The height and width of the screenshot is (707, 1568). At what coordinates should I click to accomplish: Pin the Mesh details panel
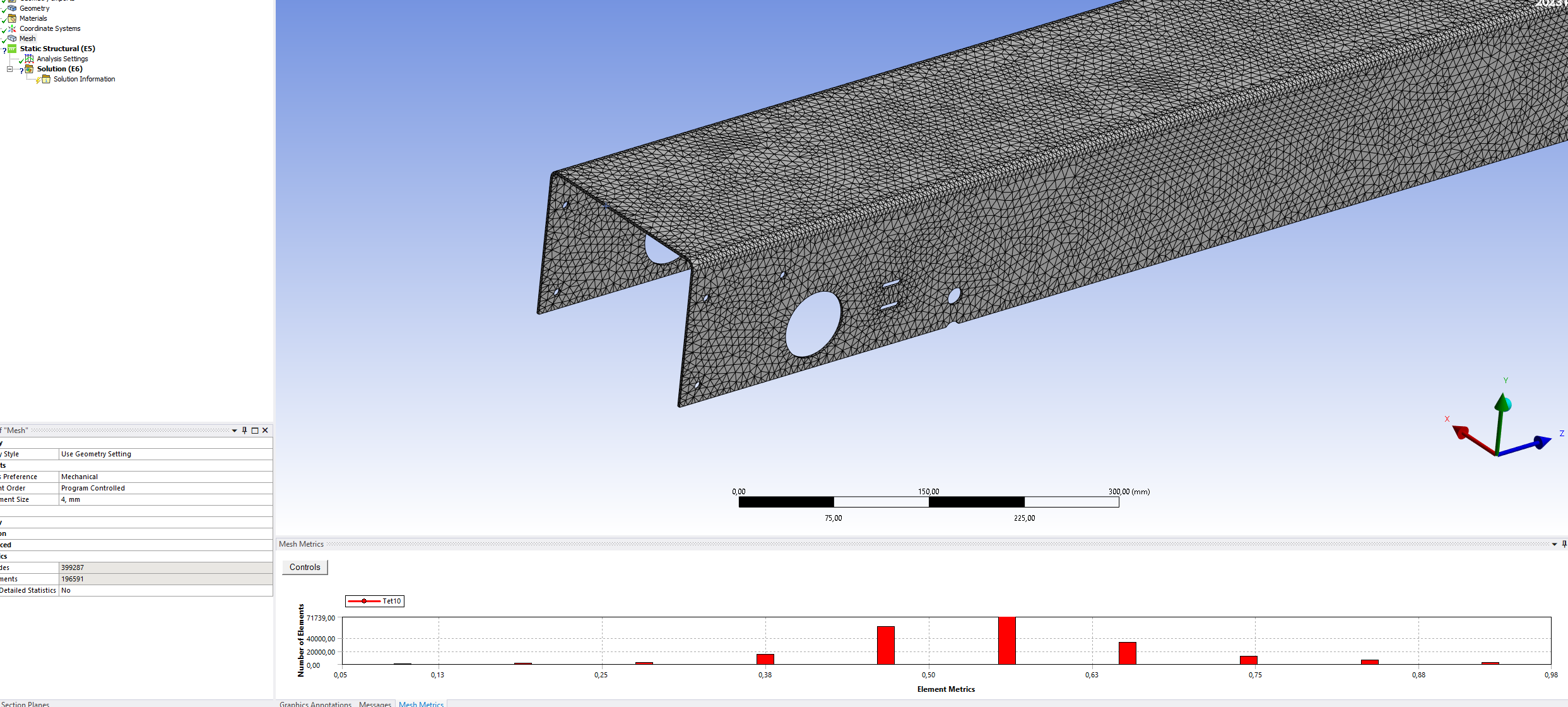coord(245,431)
